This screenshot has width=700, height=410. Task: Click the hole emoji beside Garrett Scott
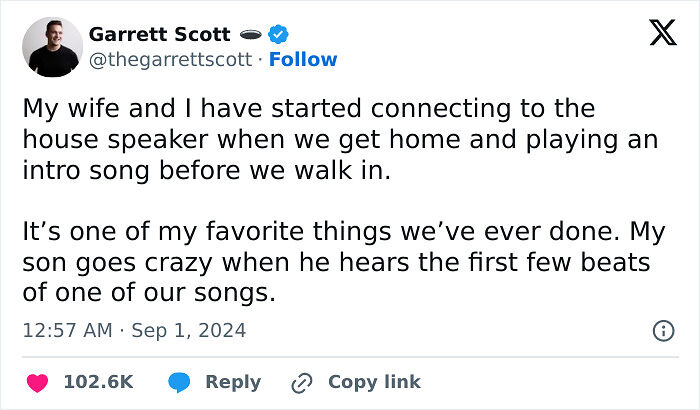(249, 34)
